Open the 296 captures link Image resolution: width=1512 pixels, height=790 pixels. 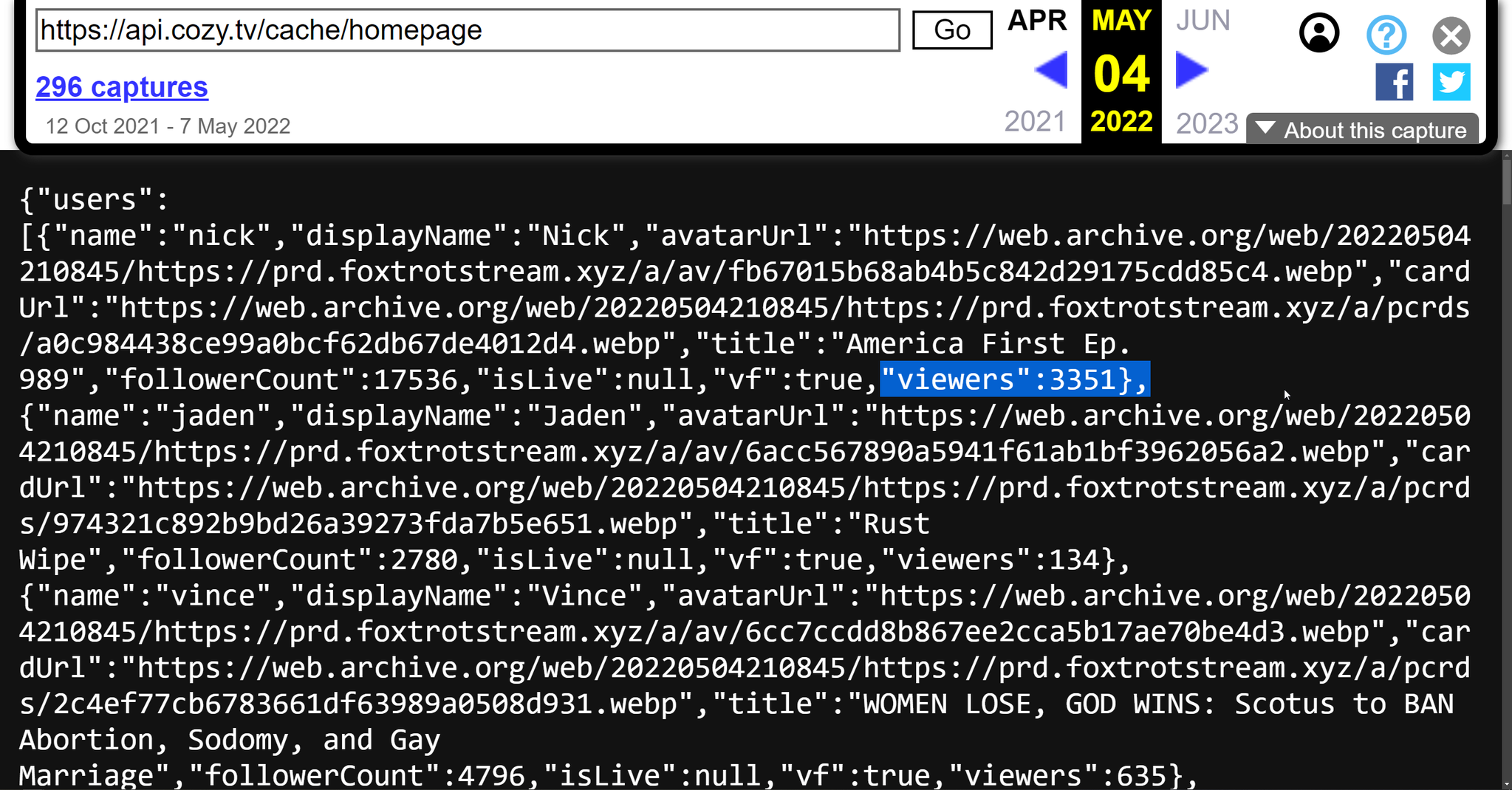coord(122,87)
